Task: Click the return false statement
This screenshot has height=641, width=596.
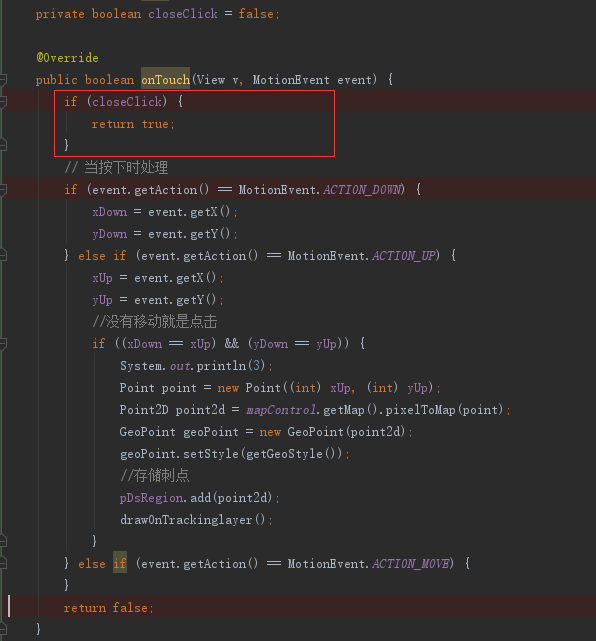Action: coord(109,608)
